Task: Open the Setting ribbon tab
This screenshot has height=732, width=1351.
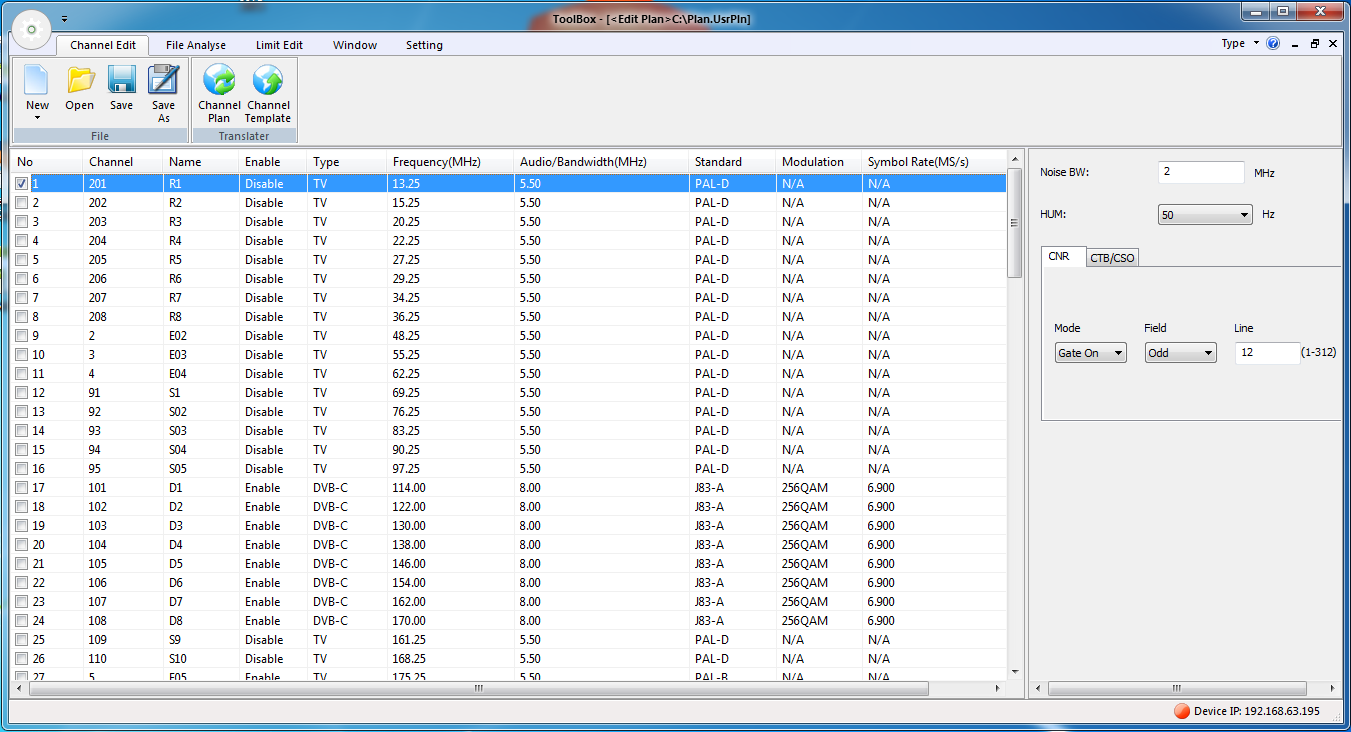Action: tap(424, 45)
